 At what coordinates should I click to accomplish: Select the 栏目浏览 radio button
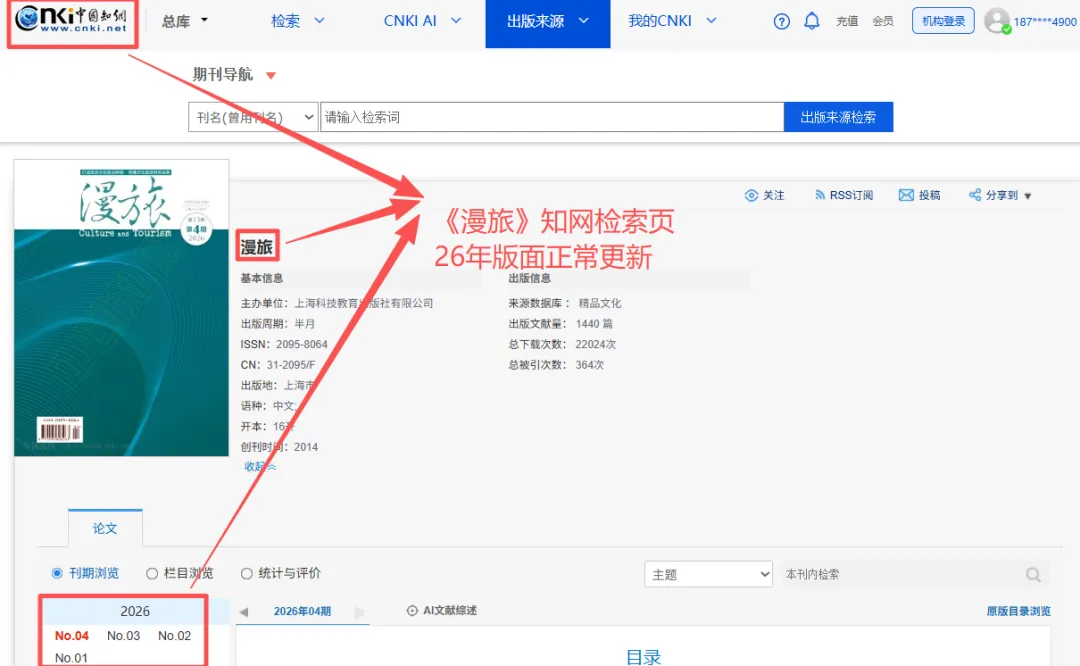click(152, 573)
